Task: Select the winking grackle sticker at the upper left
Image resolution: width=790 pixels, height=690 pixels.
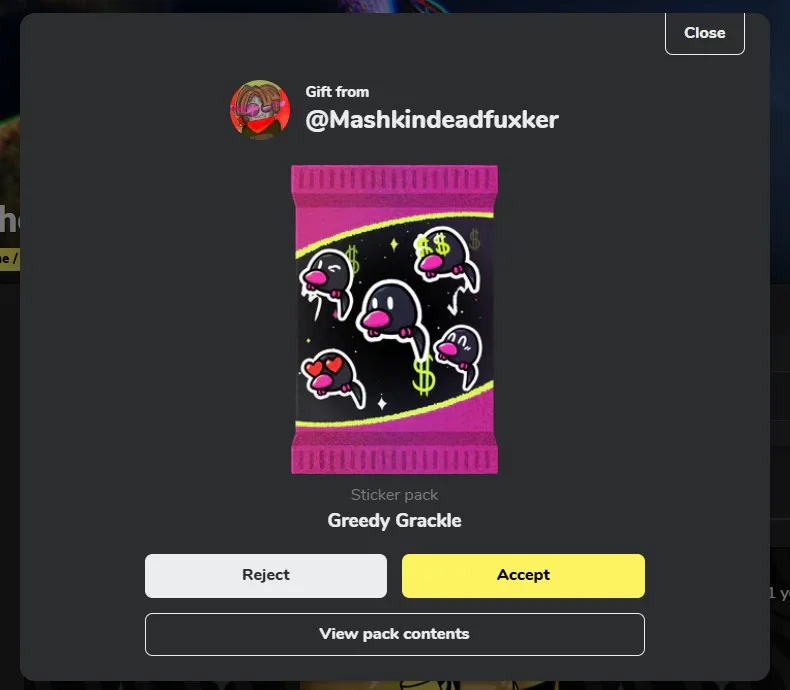Action: click(x=327, y=284)
